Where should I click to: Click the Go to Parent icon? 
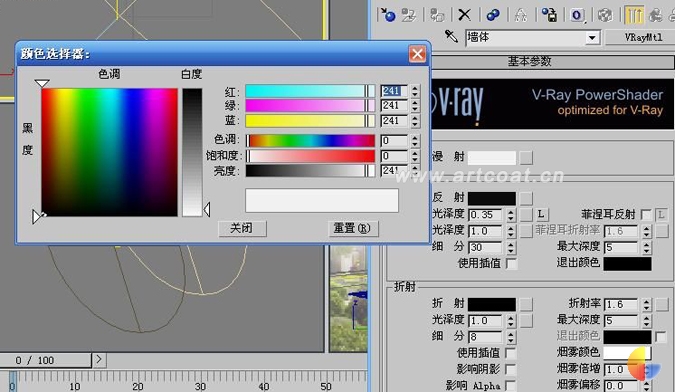coord(655,15)
